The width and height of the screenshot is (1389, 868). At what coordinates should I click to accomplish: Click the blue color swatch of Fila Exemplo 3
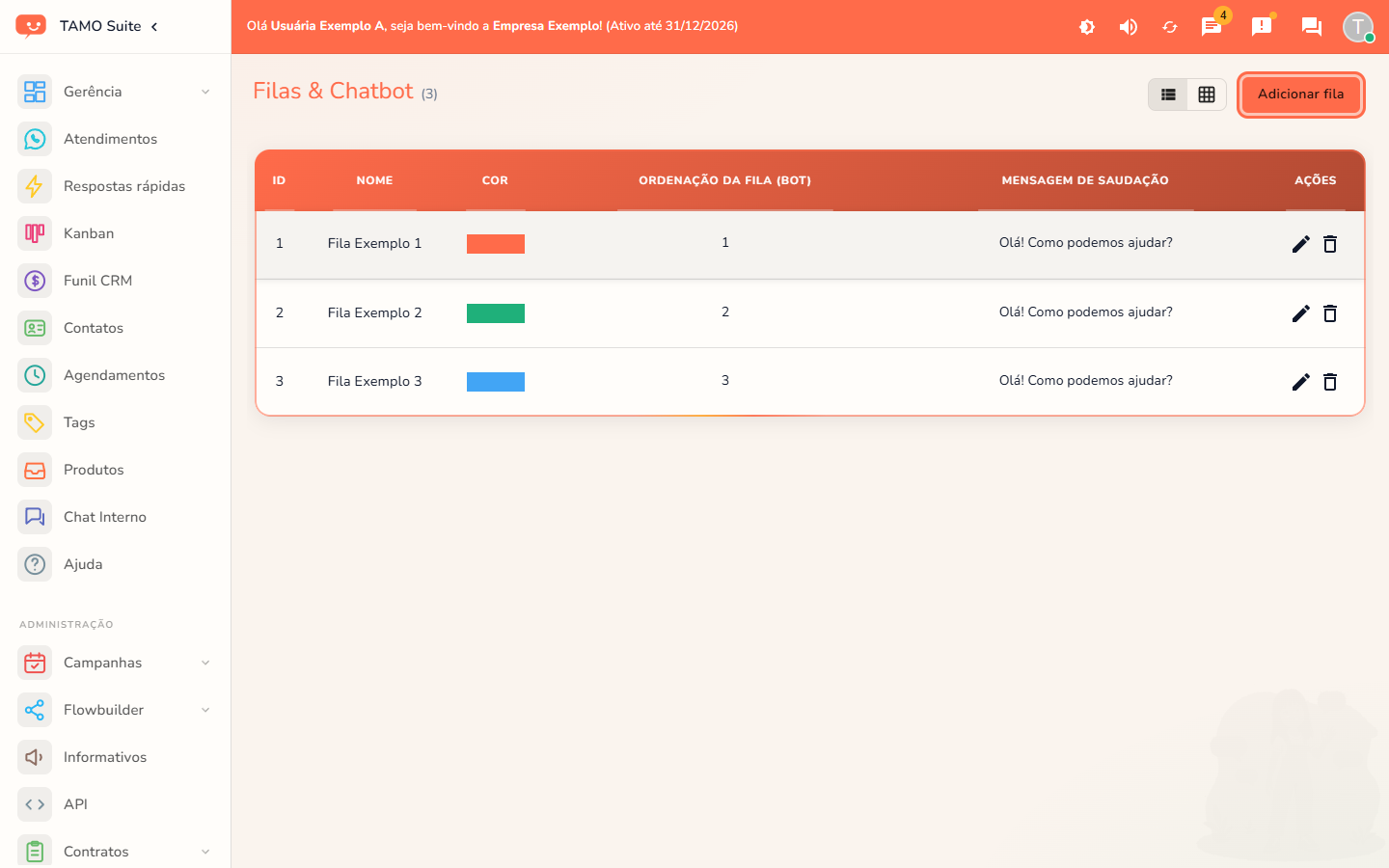496,382
